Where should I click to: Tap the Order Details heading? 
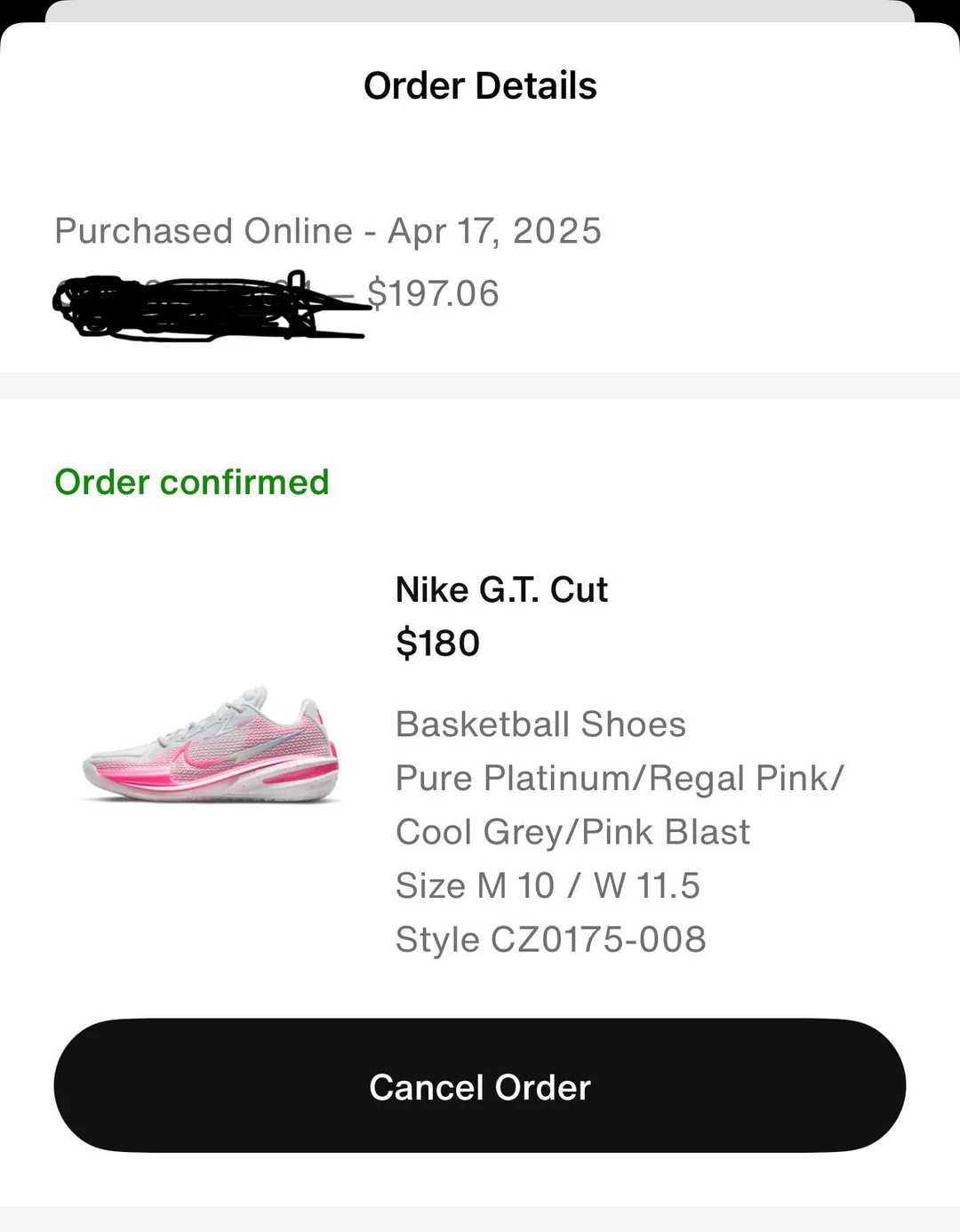click(x=480, y=86)
